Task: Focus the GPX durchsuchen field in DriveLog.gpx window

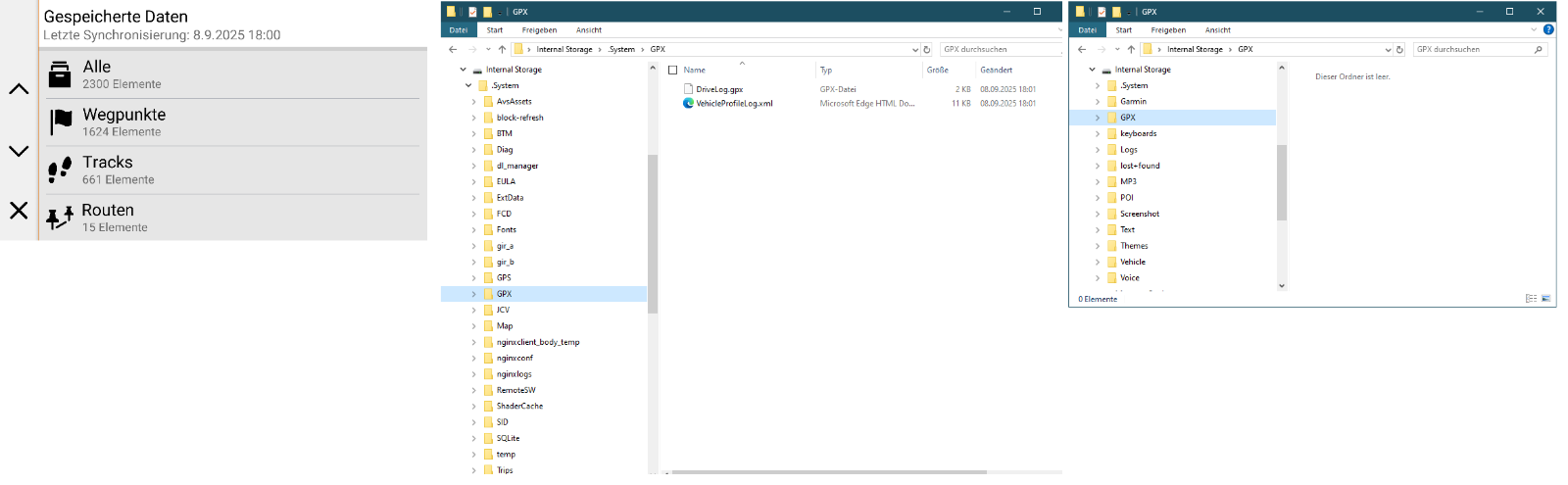Action: coord(1000,49)
